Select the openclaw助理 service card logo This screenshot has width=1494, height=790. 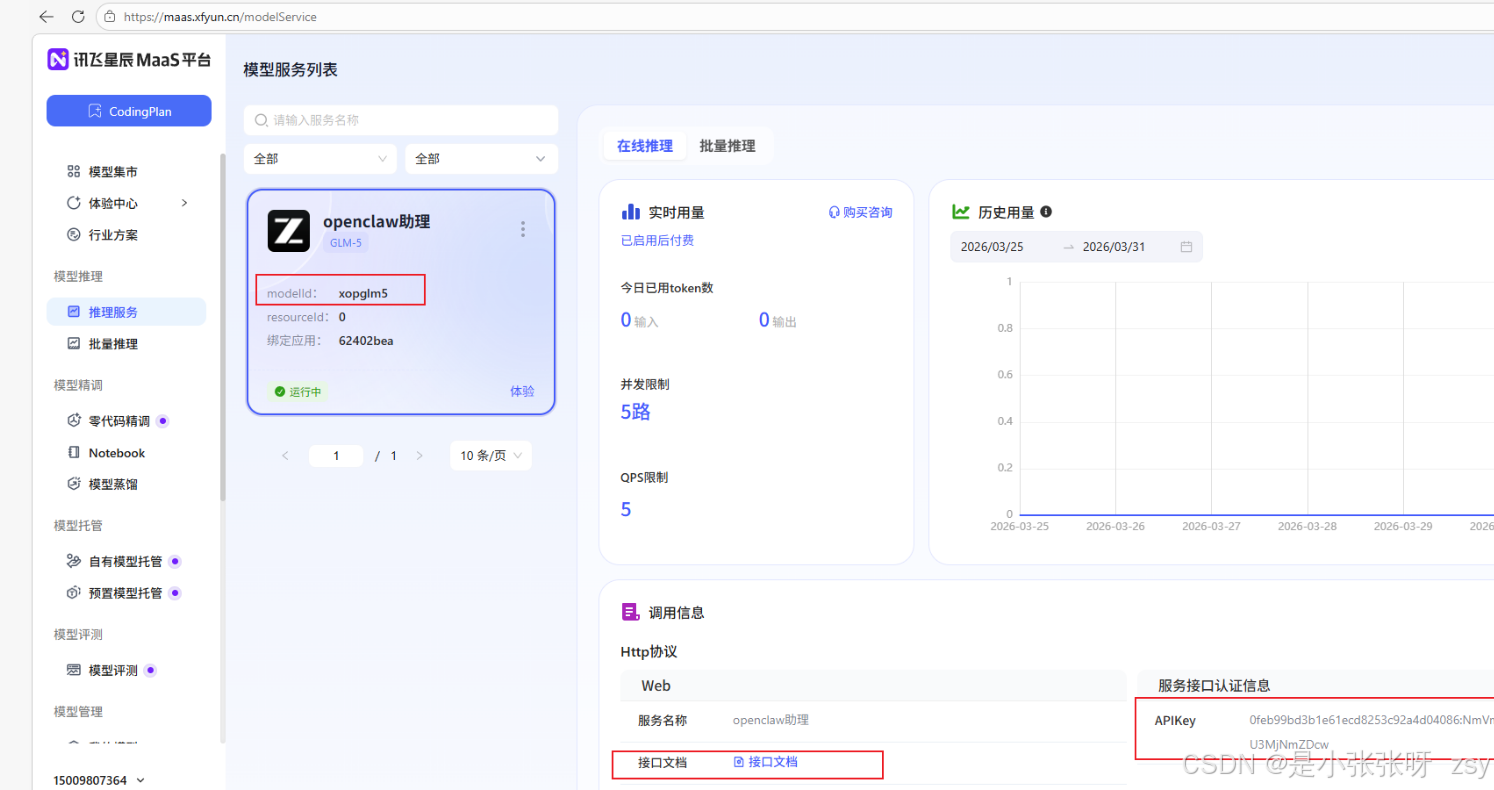(x=289, y=231)
